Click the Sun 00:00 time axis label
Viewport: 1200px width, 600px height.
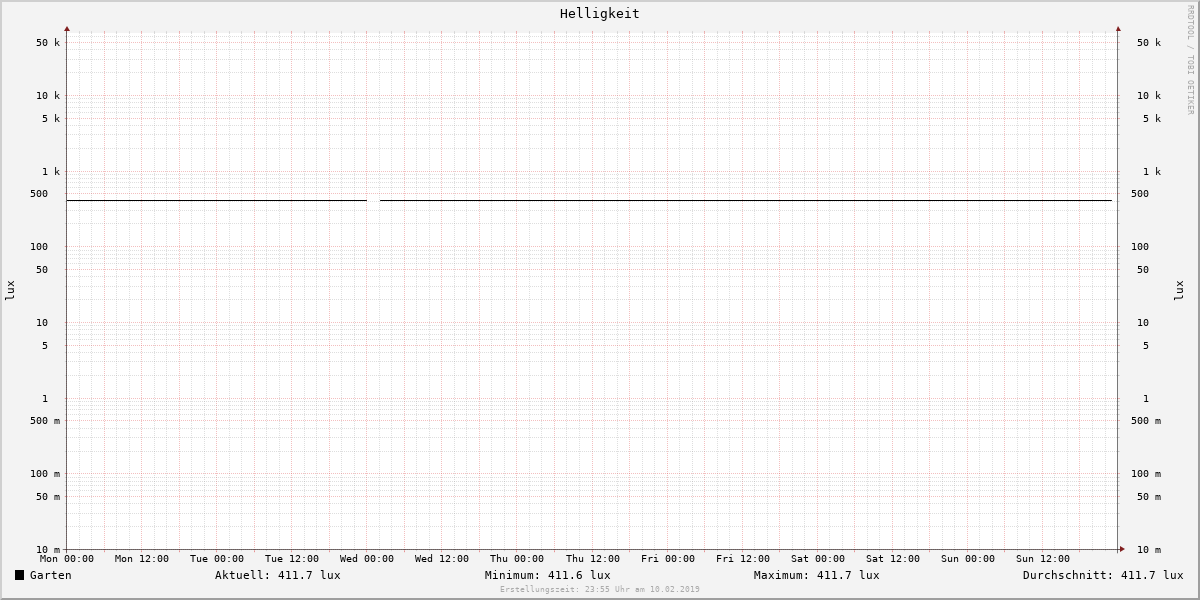(x=968, y=559)
